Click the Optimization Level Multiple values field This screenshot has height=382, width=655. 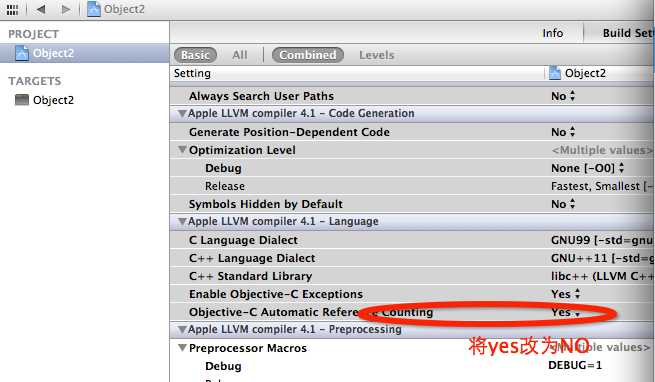click(602, 150)
